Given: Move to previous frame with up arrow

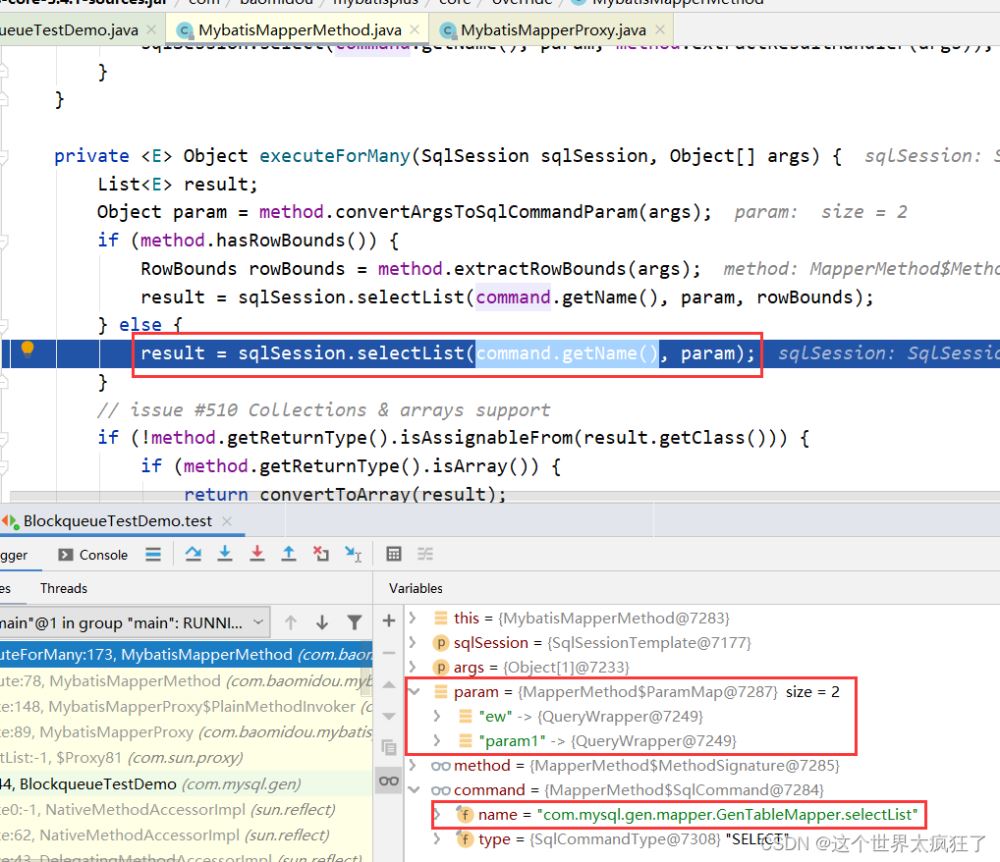Looking at the screenshot, I should 291,622.
